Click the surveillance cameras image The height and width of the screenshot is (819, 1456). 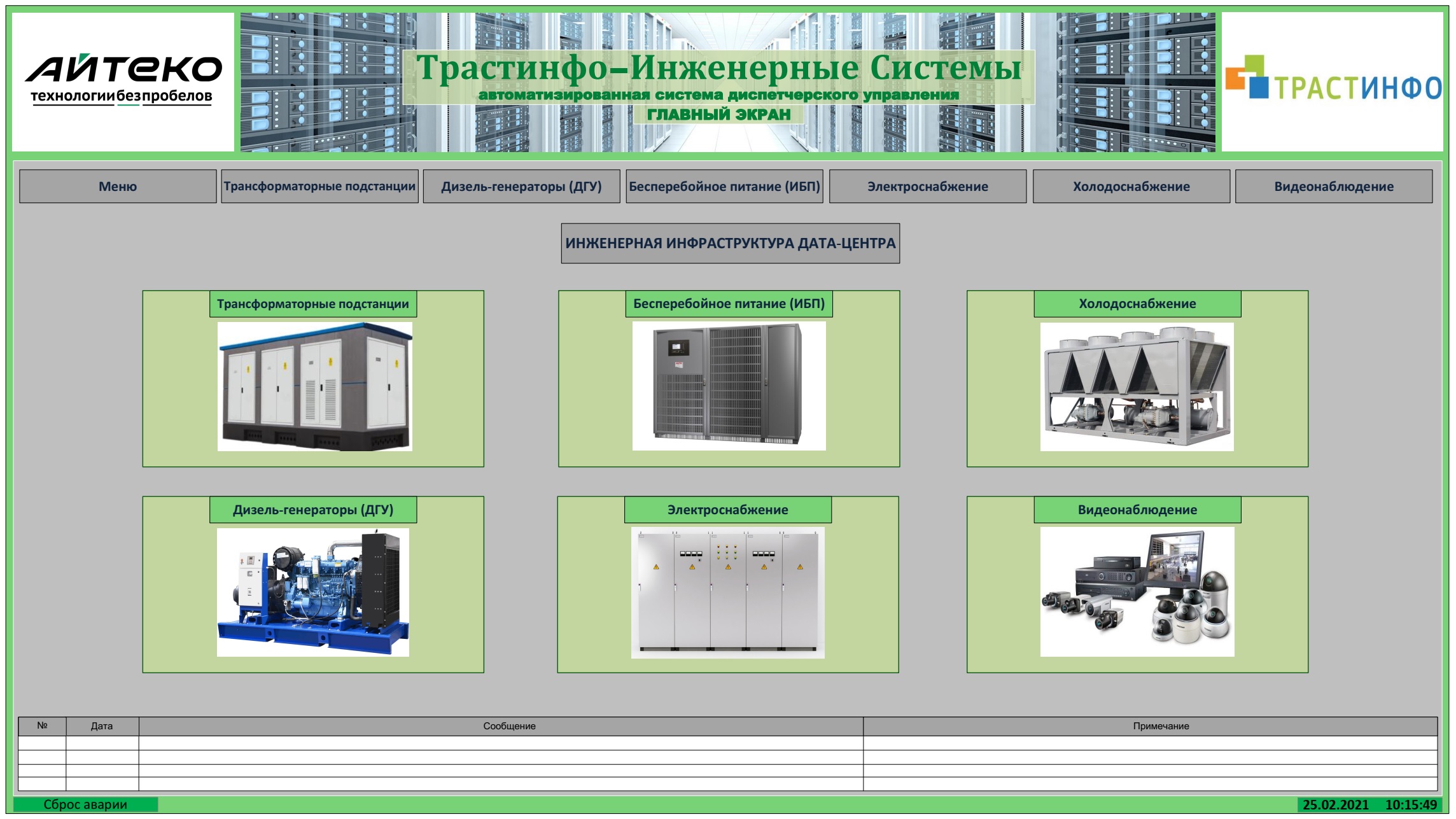pos(1137,591)
